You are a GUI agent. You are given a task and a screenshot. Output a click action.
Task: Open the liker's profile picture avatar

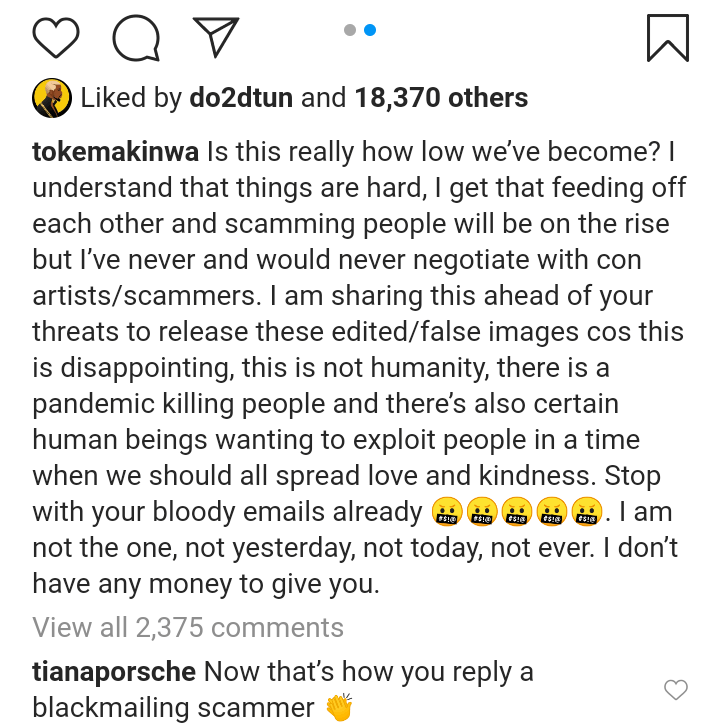tap(51, 97)
